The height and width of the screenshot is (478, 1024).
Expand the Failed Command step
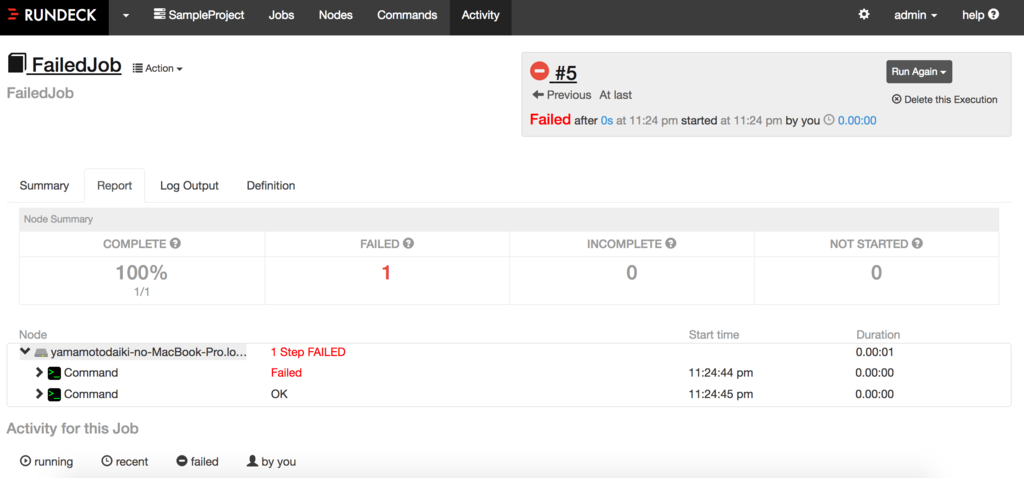pos(39,373)
